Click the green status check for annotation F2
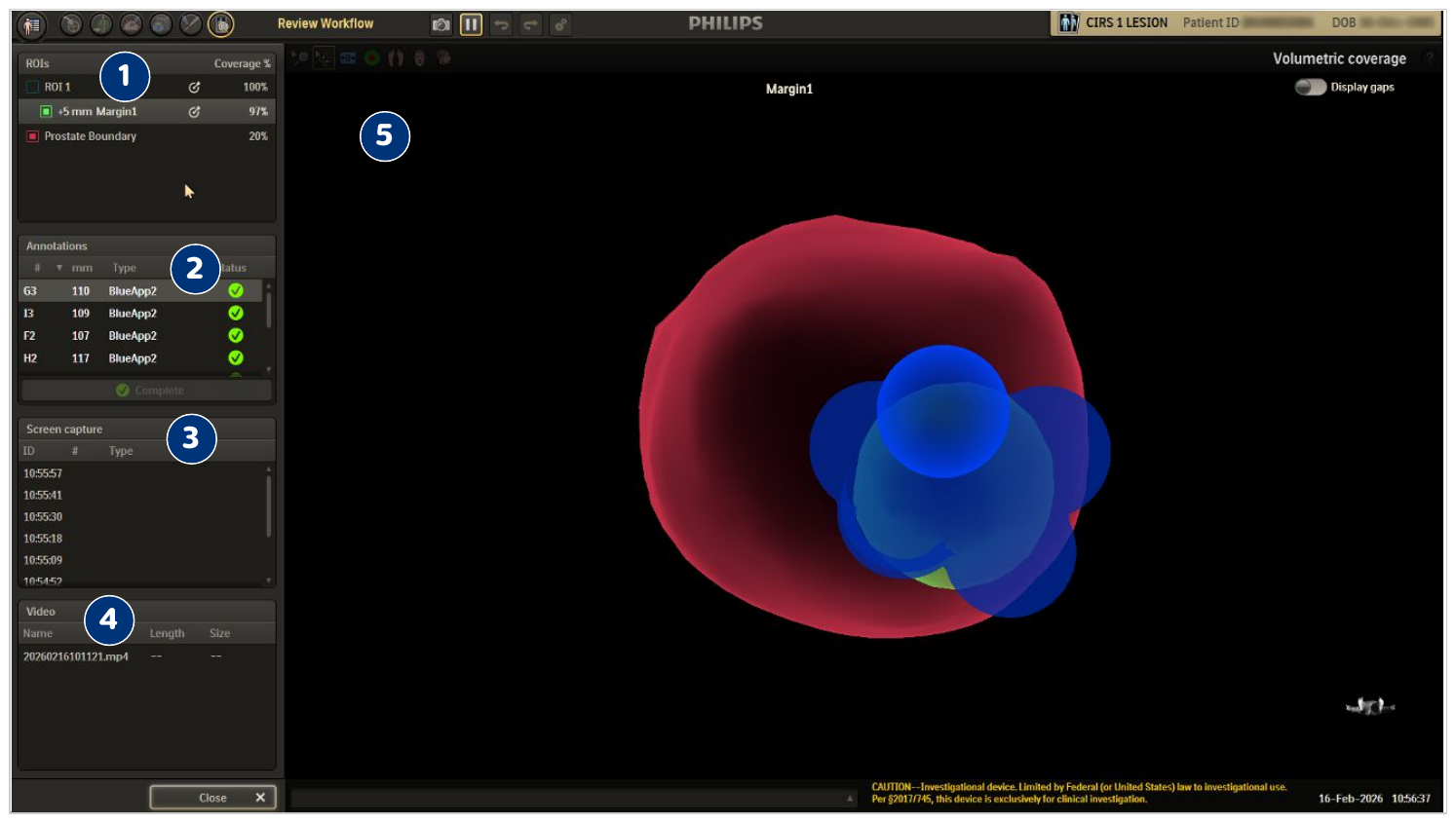Viewport: 1456px width, 824px height. point(236,335)
